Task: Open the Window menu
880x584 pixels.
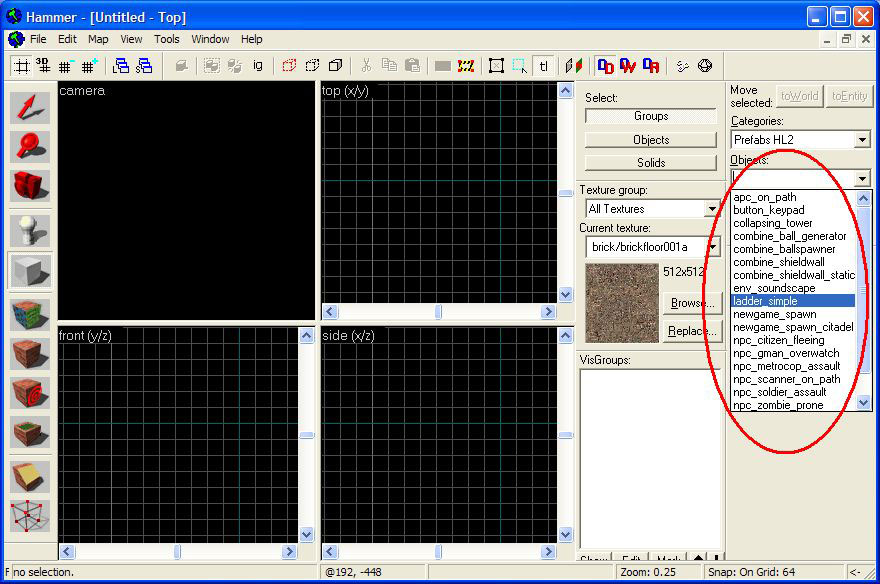Action: coord(210,39)
